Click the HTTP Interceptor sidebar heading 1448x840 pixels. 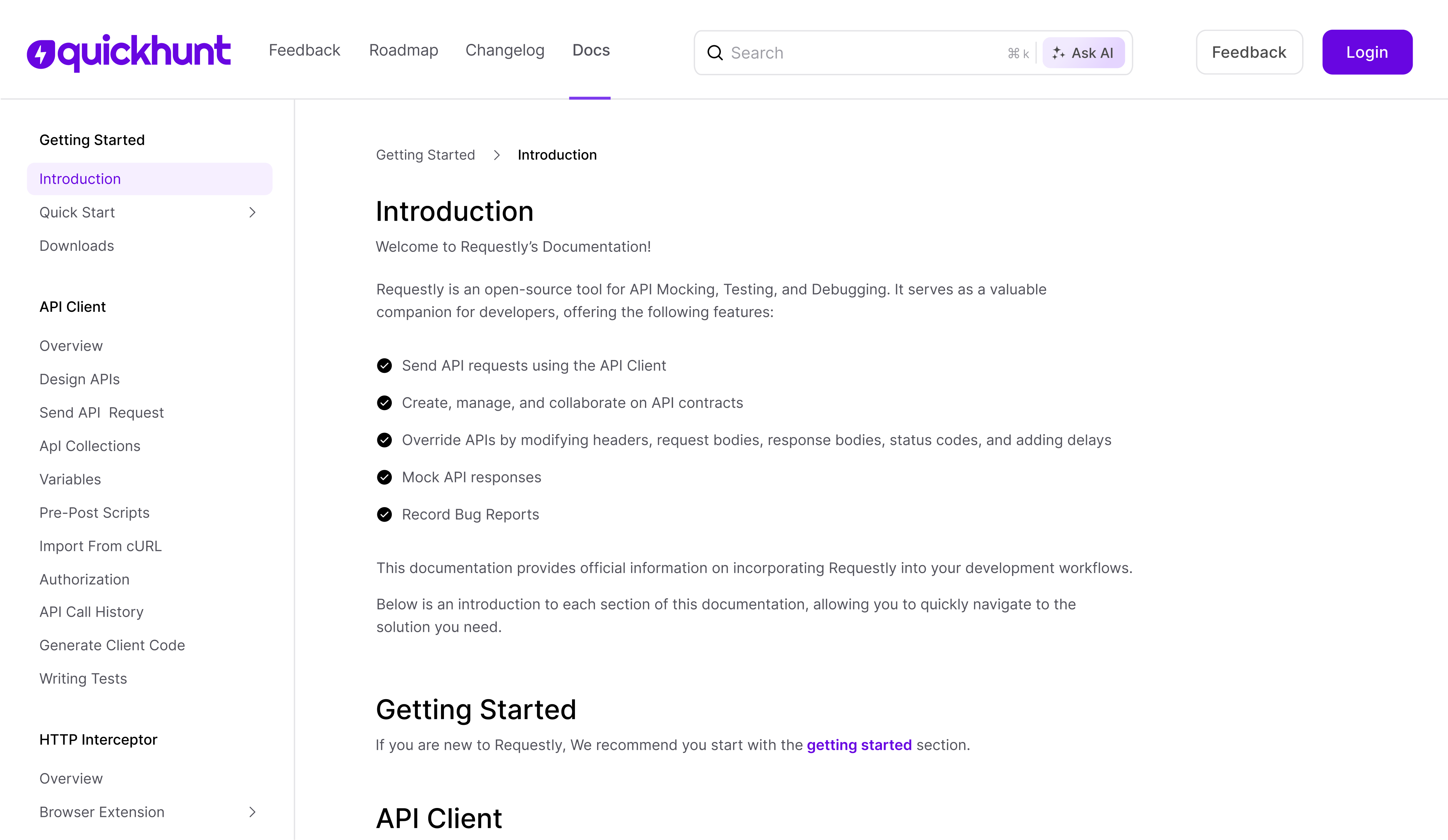[98, 739]
